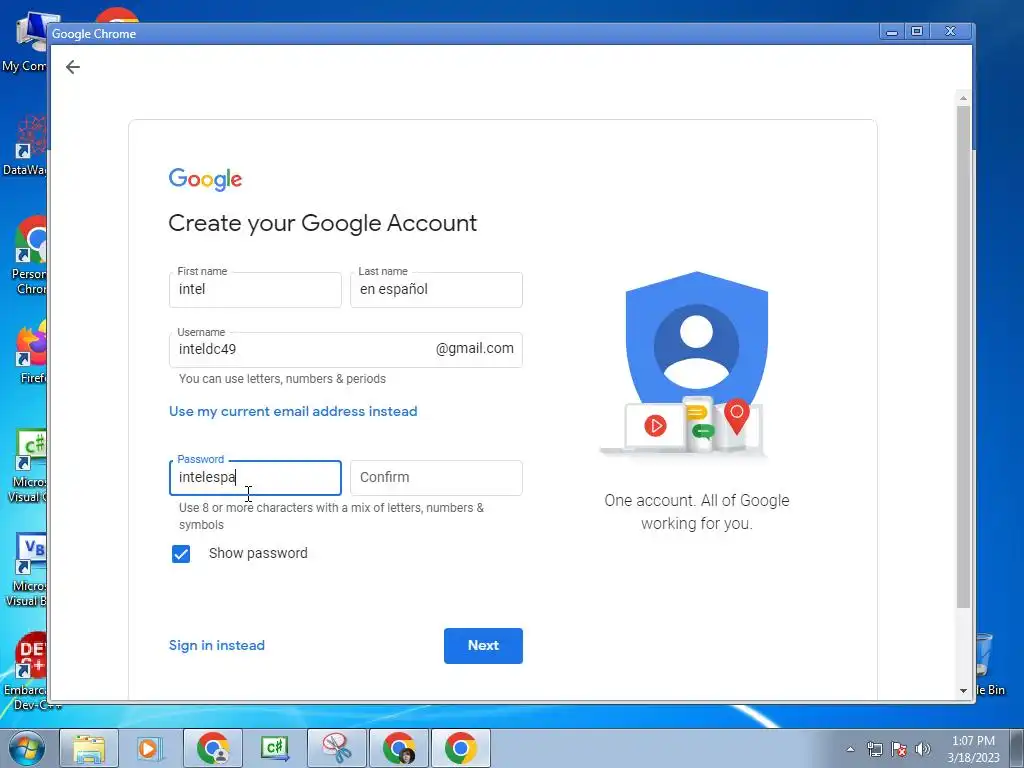Click the DataWa desktop shortcut

[26, 145]
